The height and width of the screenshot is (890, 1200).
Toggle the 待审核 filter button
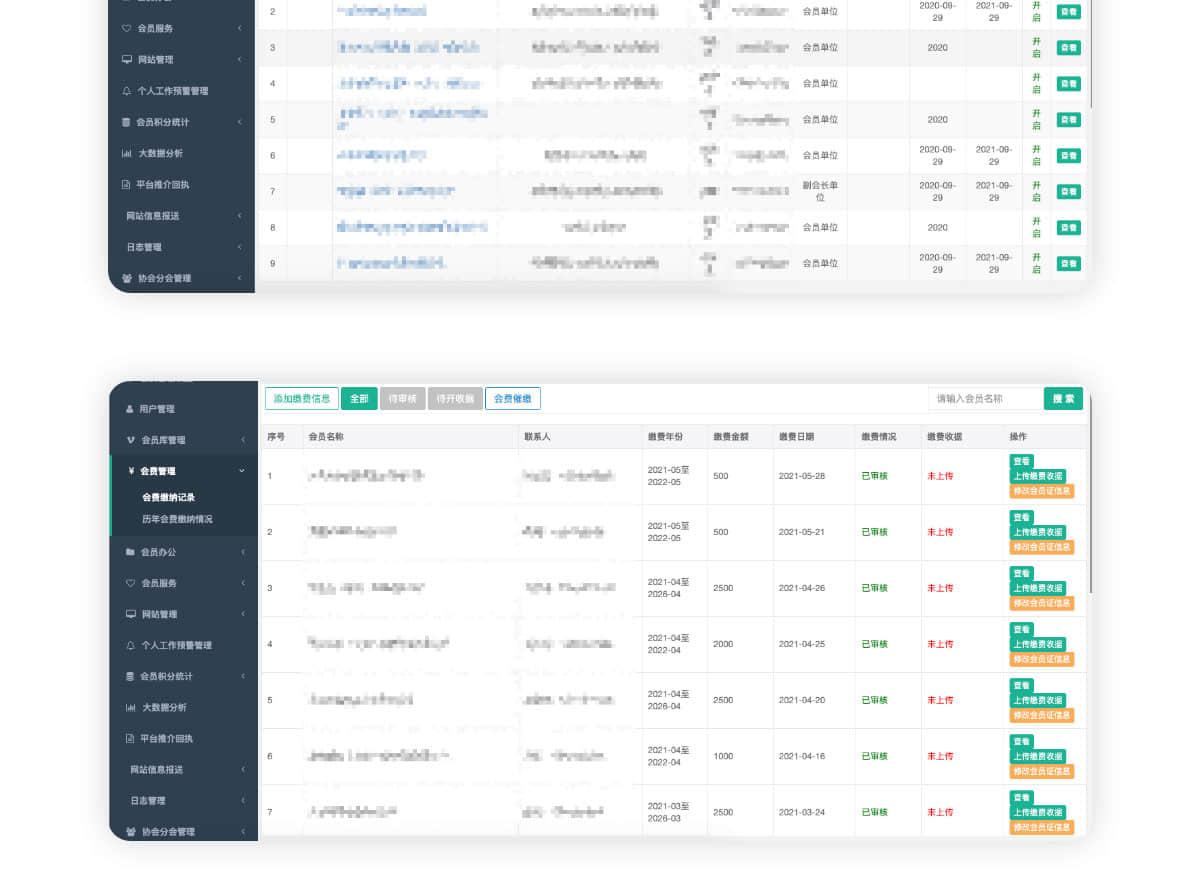[x=402, y=399]
